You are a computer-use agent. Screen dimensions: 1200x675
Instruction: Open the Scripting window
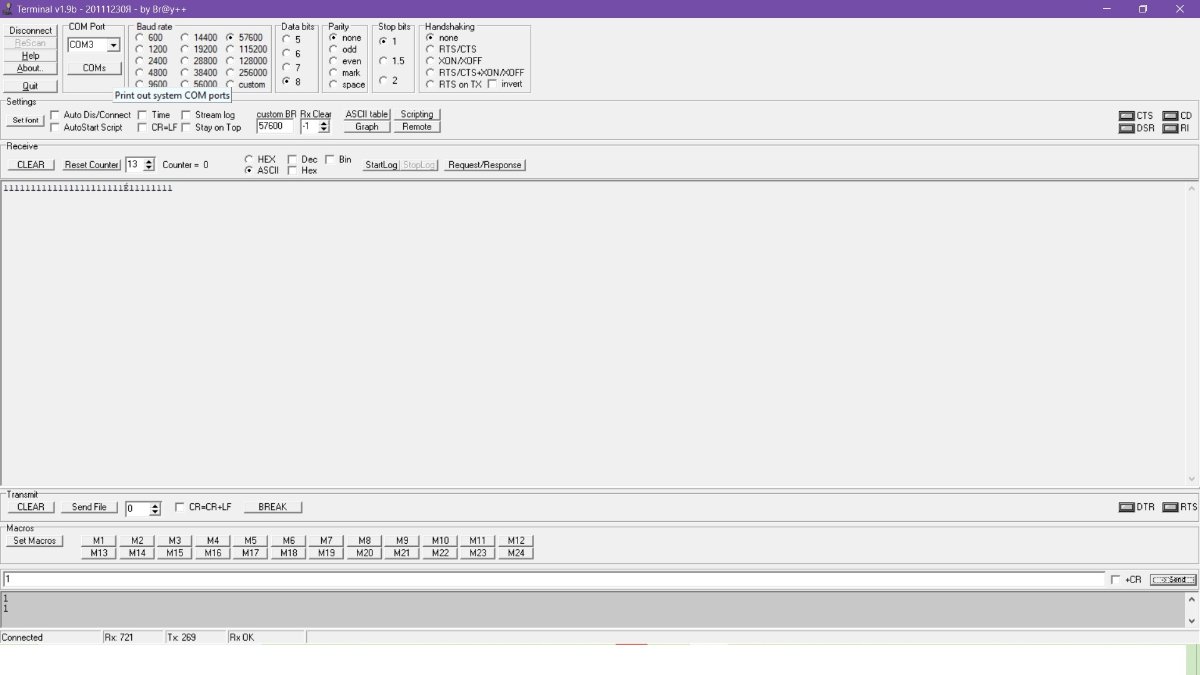coord(417,114)
